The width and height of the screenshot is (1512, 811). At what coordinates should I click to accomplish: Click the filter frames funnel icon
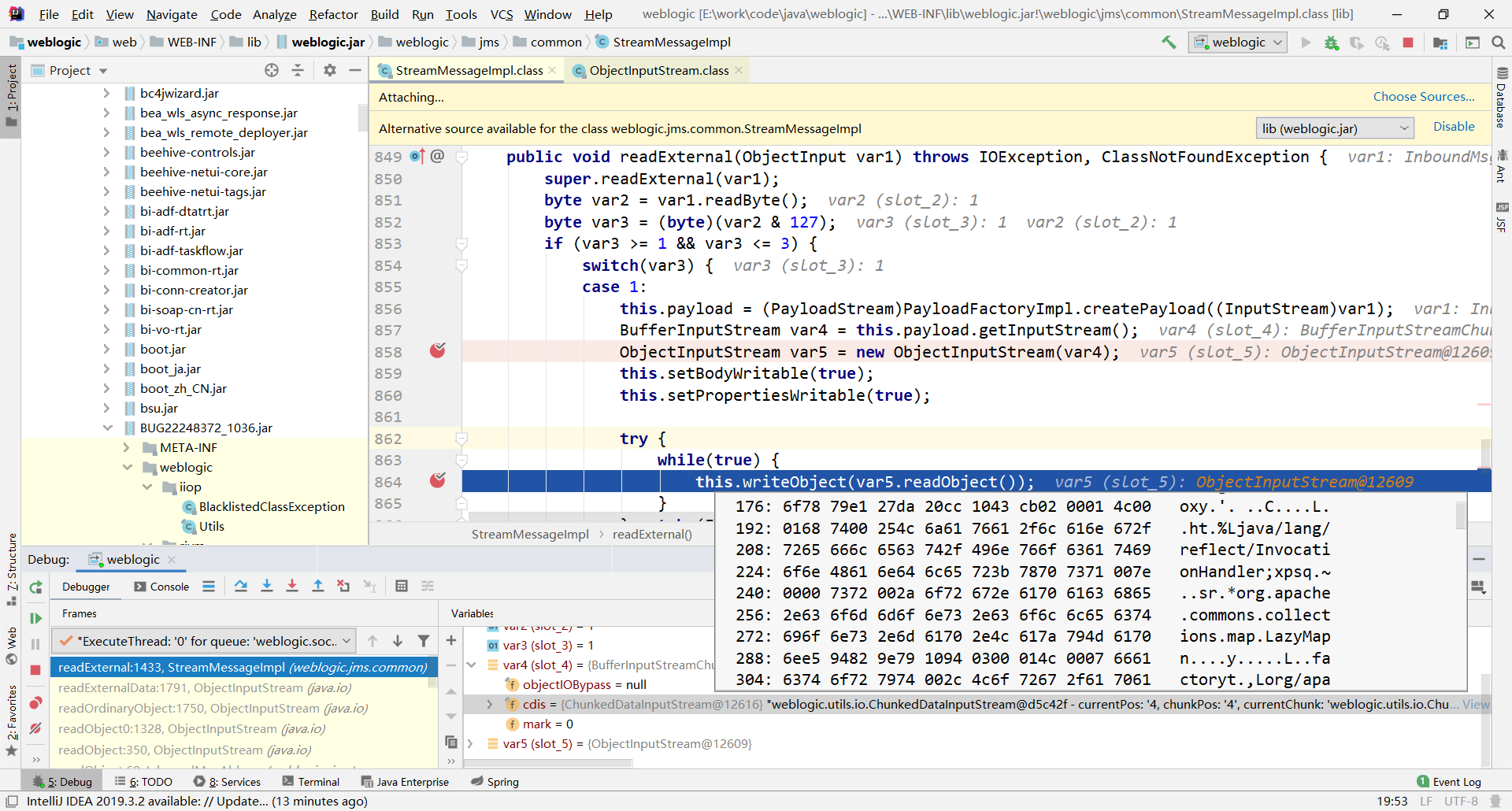point(424,641)
